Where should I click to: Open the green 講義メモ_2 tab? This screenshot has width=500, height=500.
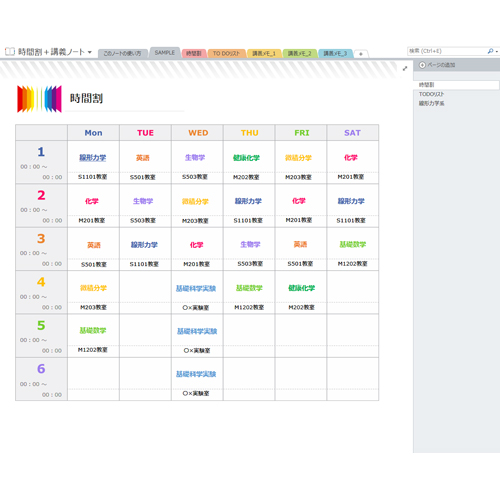point(299,53)
